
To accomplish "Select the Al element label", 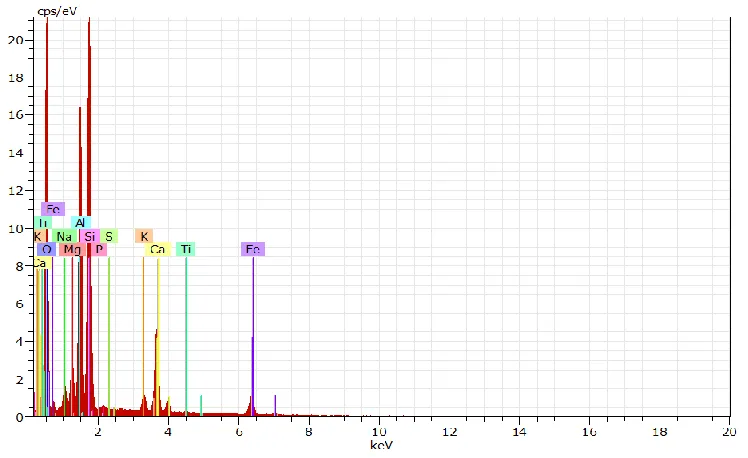I will point(81,223).
